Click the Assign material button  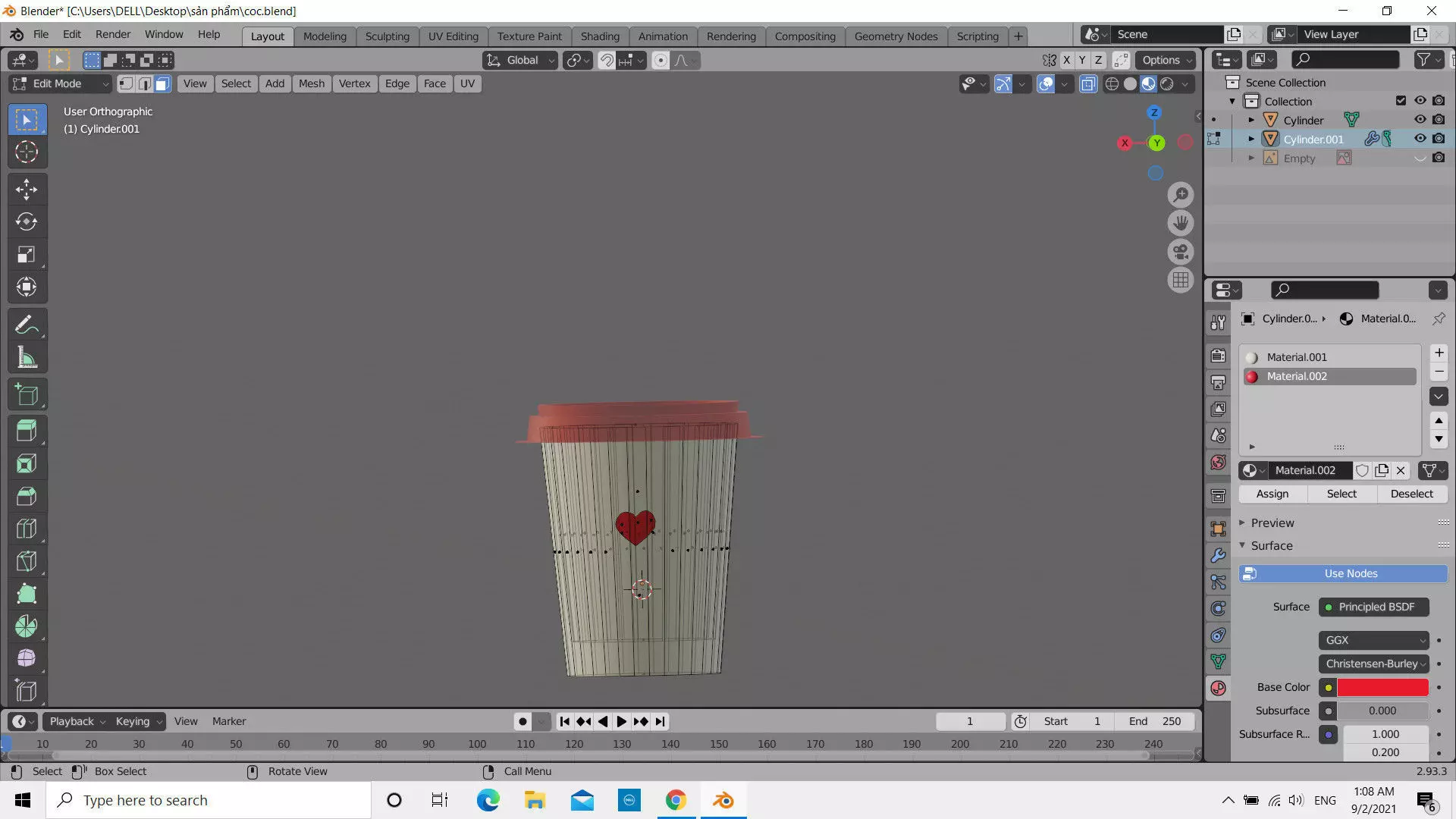(1272, 494)
